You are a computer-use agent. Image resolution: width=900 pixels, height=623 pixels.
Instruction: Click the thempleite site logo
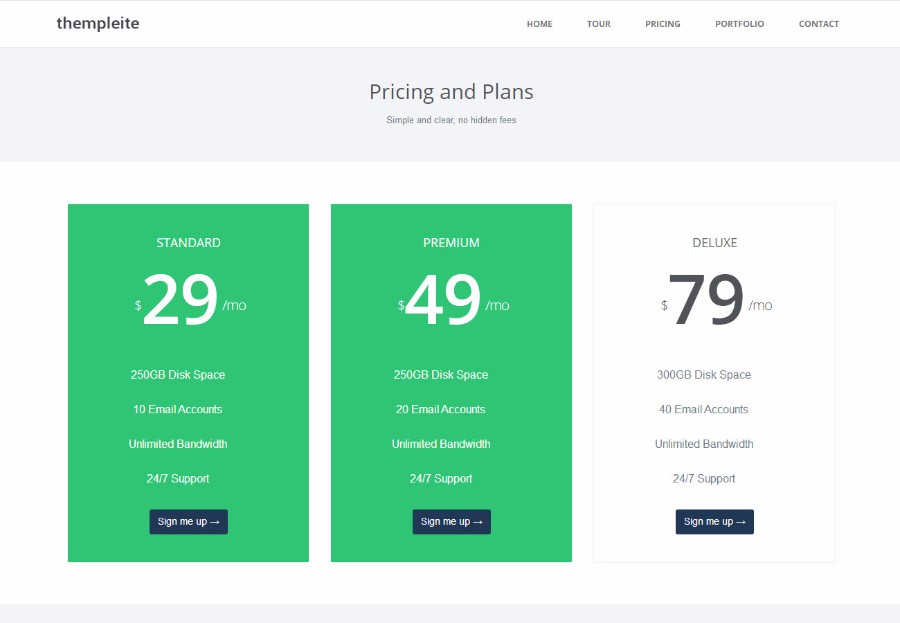(x=98, y=23)
